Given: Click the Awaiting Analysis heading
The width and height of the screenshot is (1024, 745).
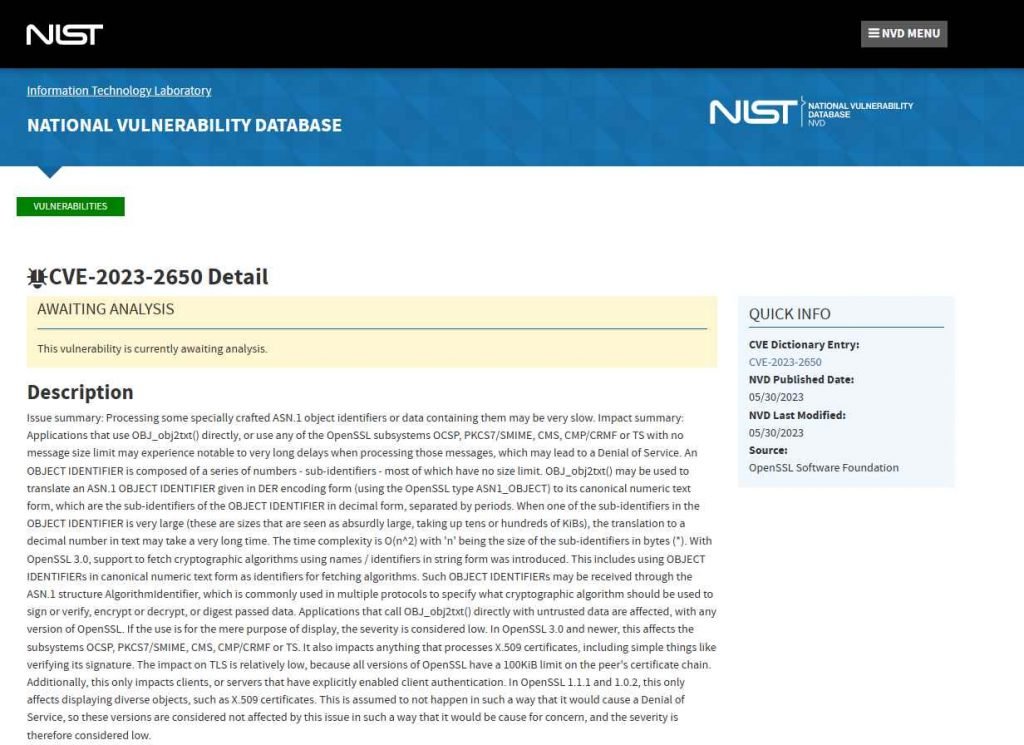Looking at the screenshot, I should click(106, 309).
